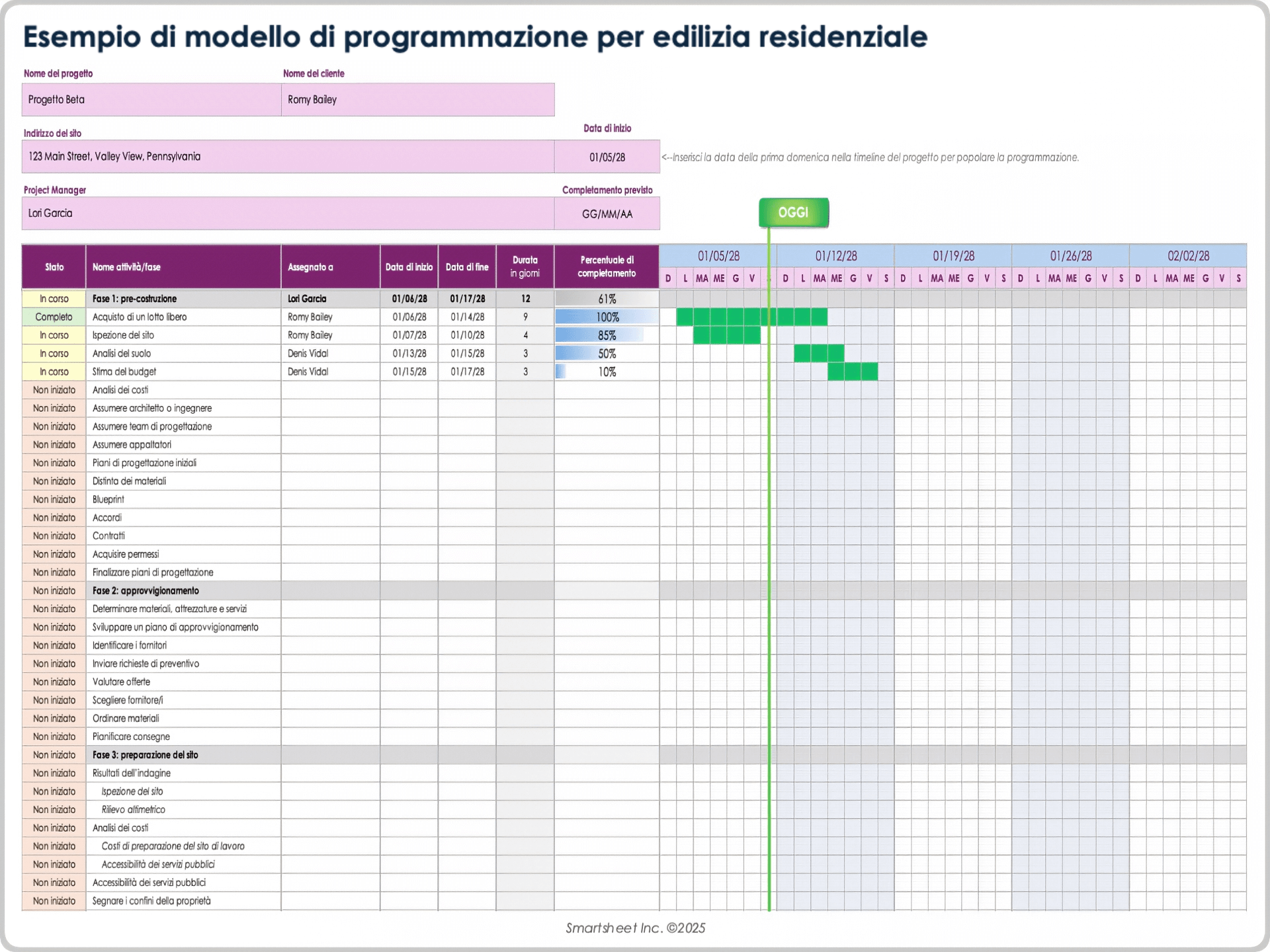The width and height of the screenshot is (1270, 952).
Task: Click duration value 12 for Fase 1
Action: pos(525,299)
